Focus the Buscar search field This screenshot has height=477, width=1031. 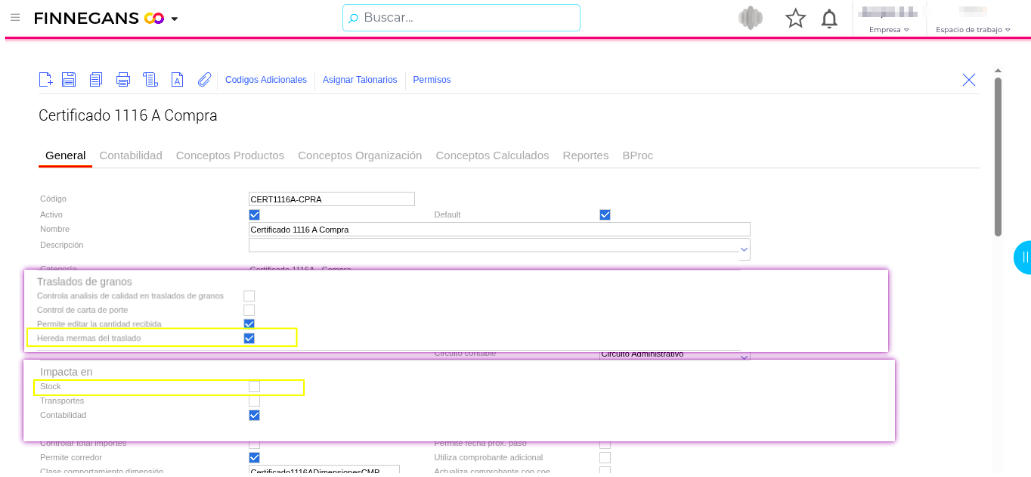pyautogui.click(x=461, y=18)
